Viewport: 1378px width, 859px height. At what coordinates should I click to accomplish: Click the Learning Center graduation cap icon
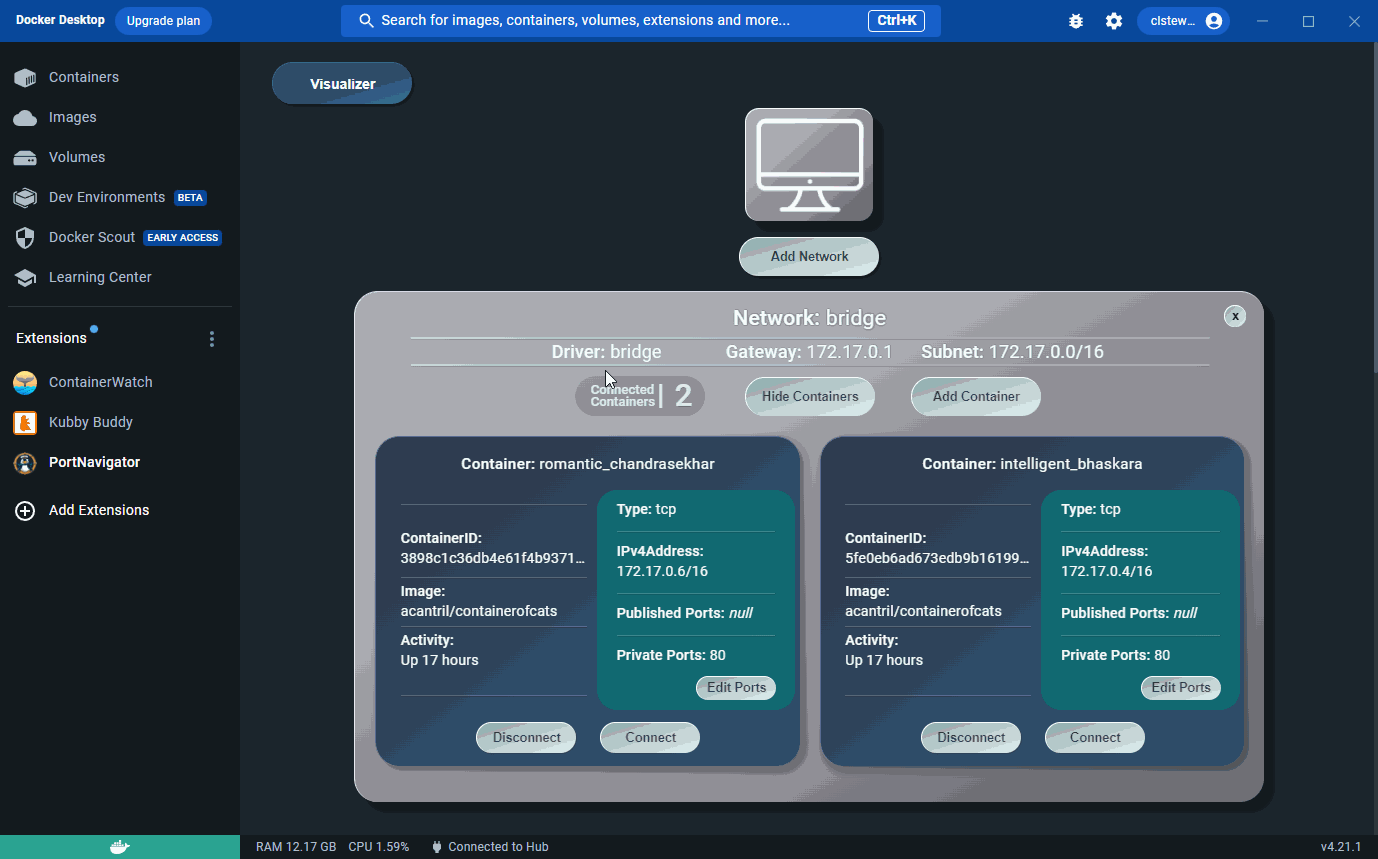25,278
